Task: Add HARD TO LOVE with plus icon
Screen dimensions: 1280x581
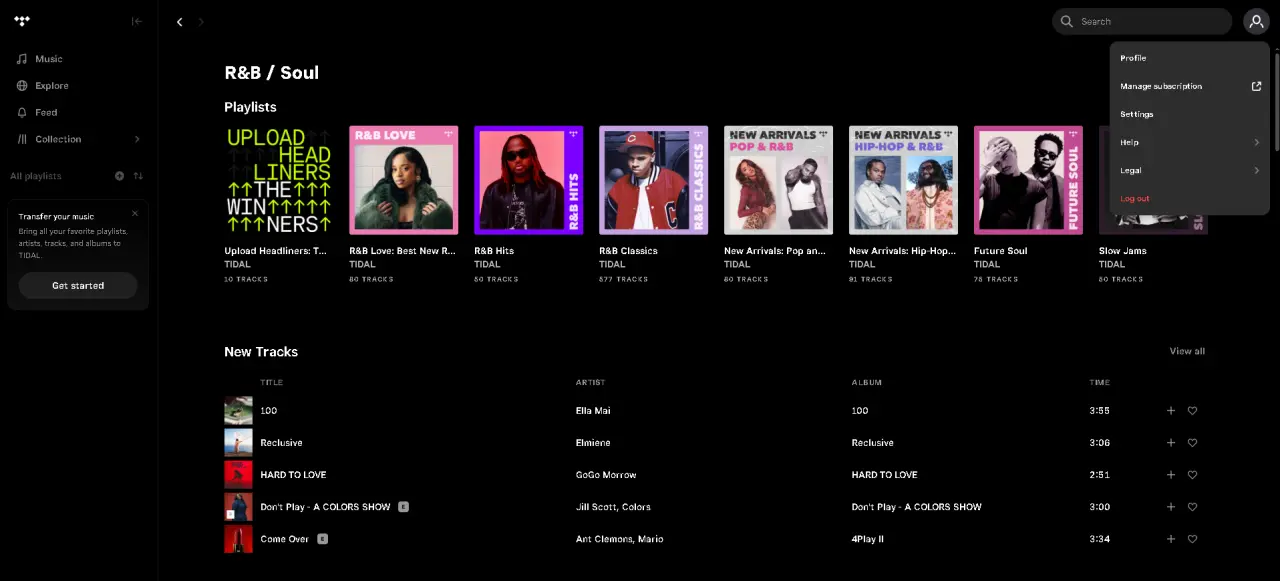Action: click(x=1171, y=475)
